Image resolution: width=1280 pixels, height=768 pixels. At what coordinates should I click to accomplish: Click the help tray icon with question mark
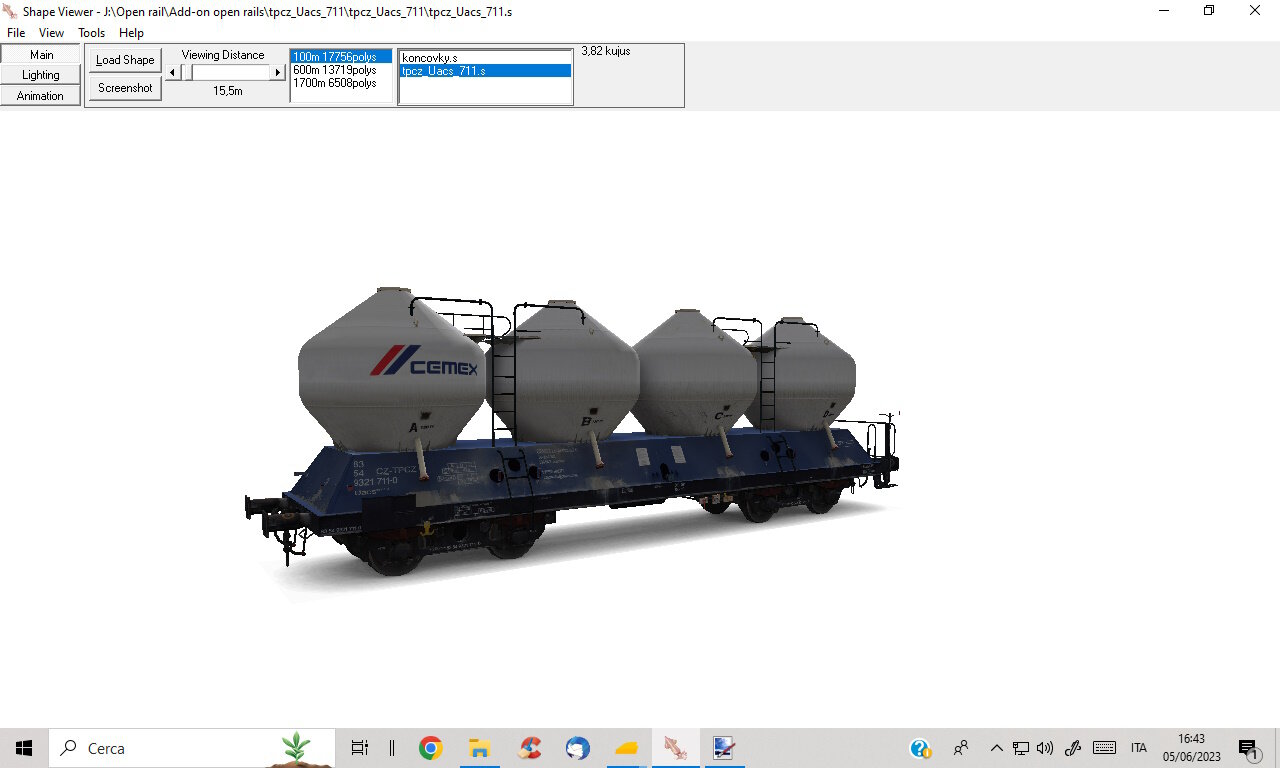[x=920, y=748]
